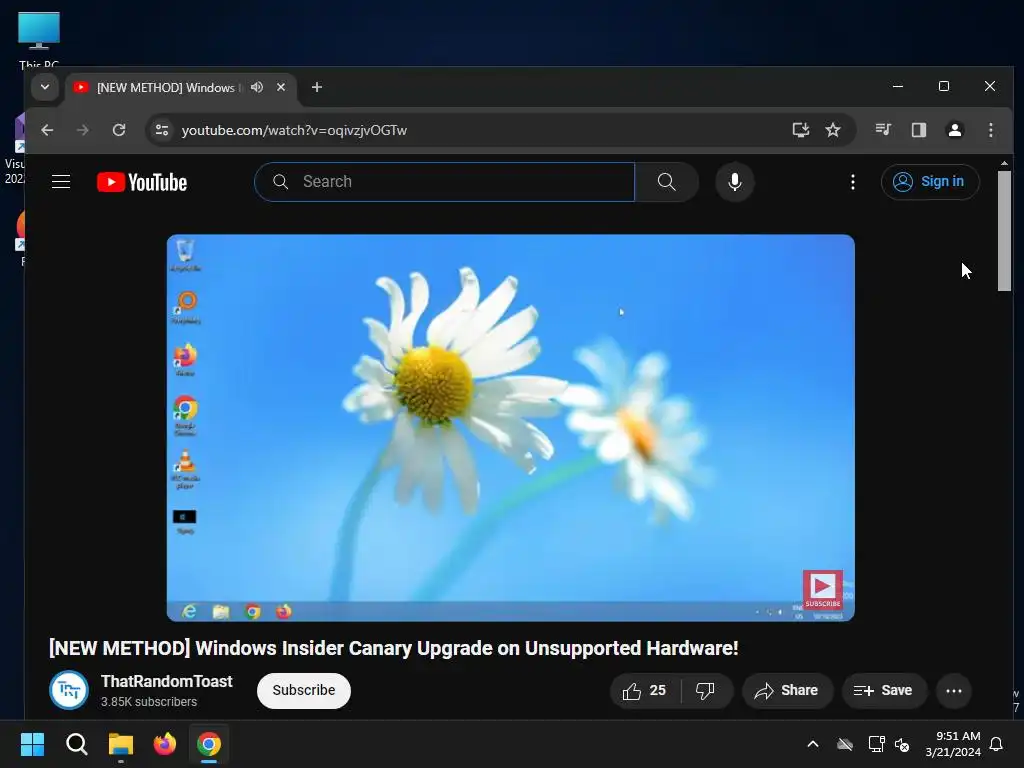Open File Explorer from the taskbar
1024x768 pixels.
[x=121, y=744]
